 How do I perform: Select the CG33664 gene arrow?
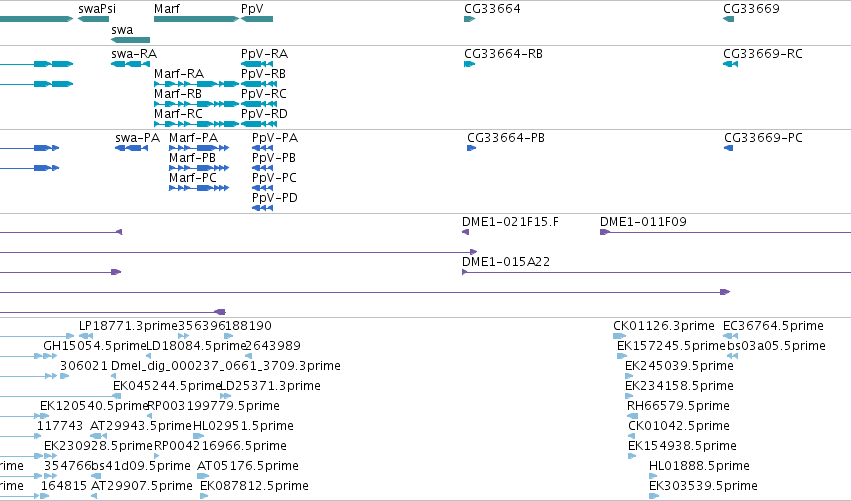[x=469, y=19]
